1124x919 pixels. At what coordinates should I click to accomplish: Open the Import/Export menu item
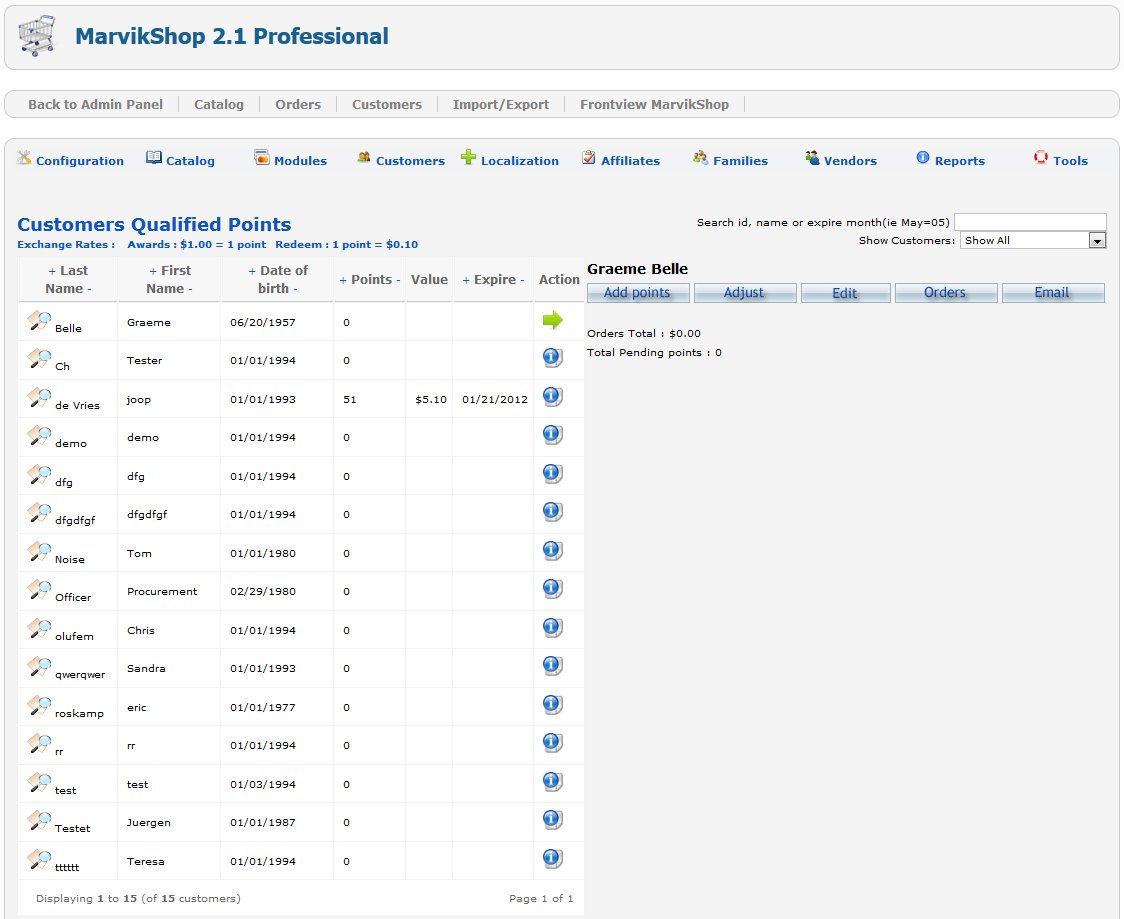tap(501, 105)
